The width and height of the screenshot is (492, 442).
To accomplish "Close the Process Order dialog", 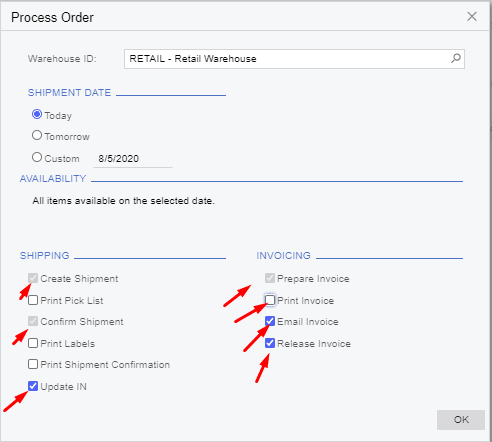I will tap(472, 16).
